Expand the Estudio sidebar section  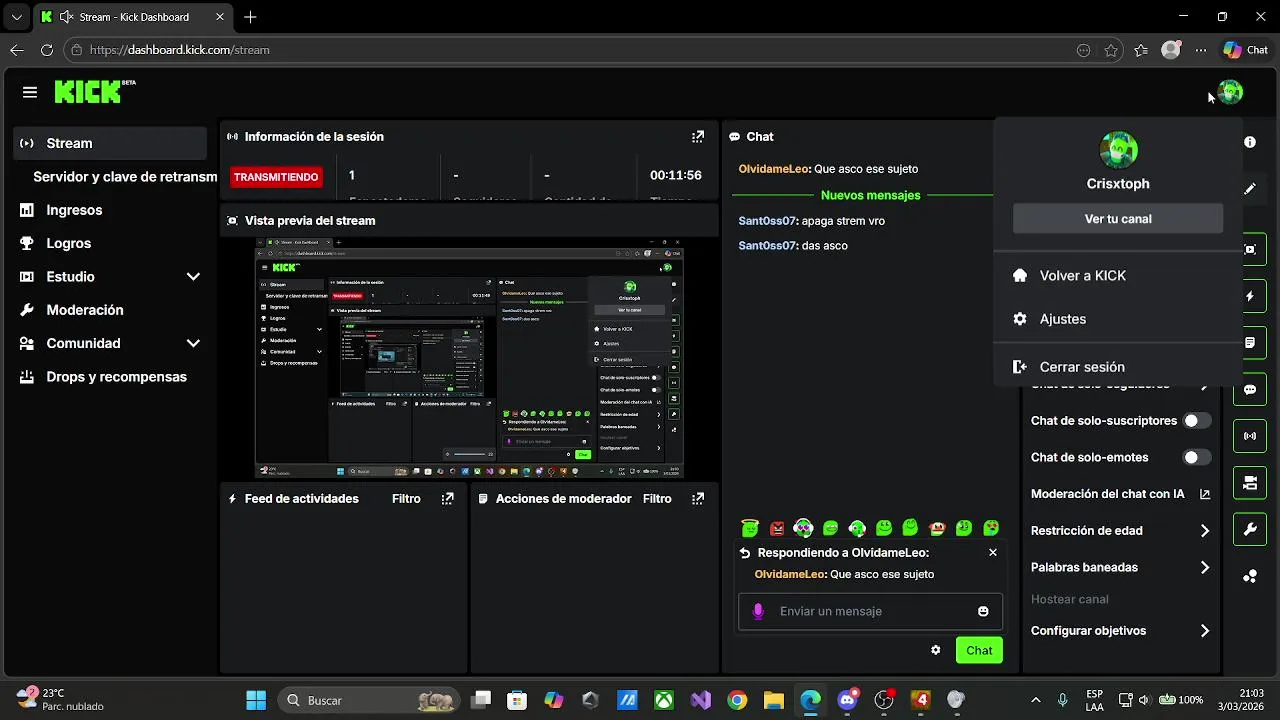(193, 277)
